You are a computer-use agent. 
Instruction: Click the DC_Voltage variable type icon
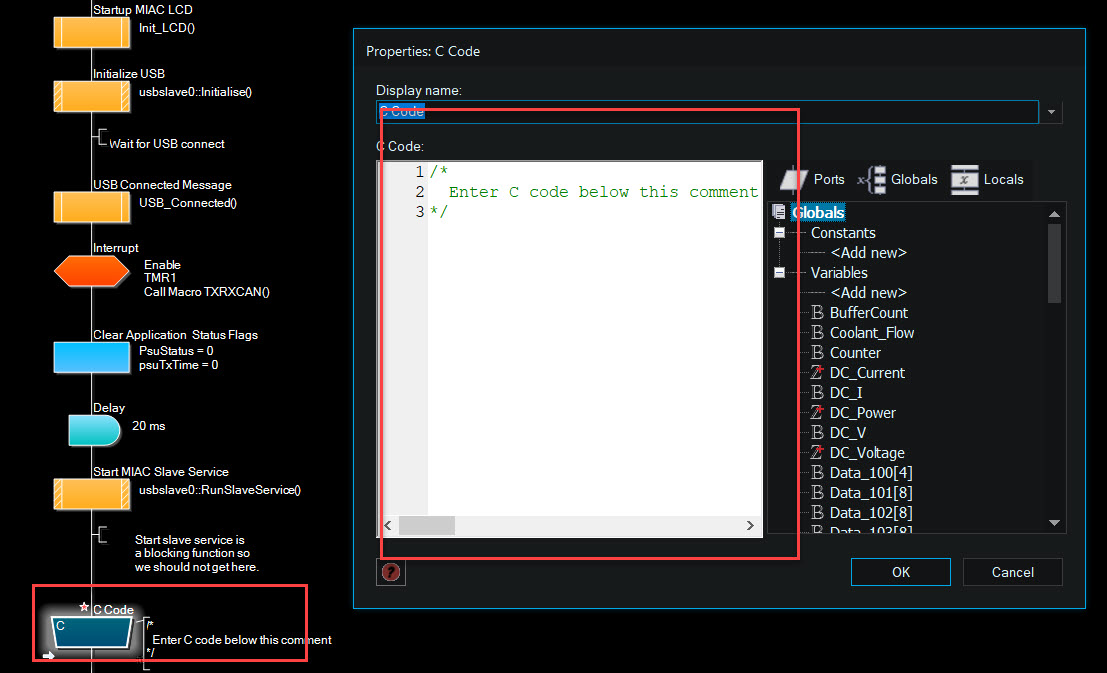coord(818,452)
